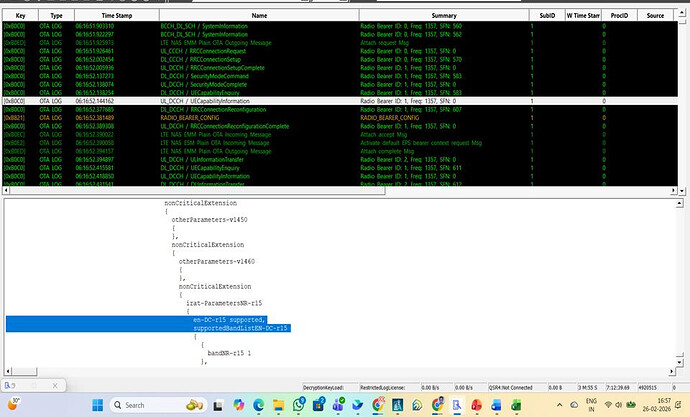Open the battery tray icon
The height and width of the screenshot is (417, 690).
[631, 405]
